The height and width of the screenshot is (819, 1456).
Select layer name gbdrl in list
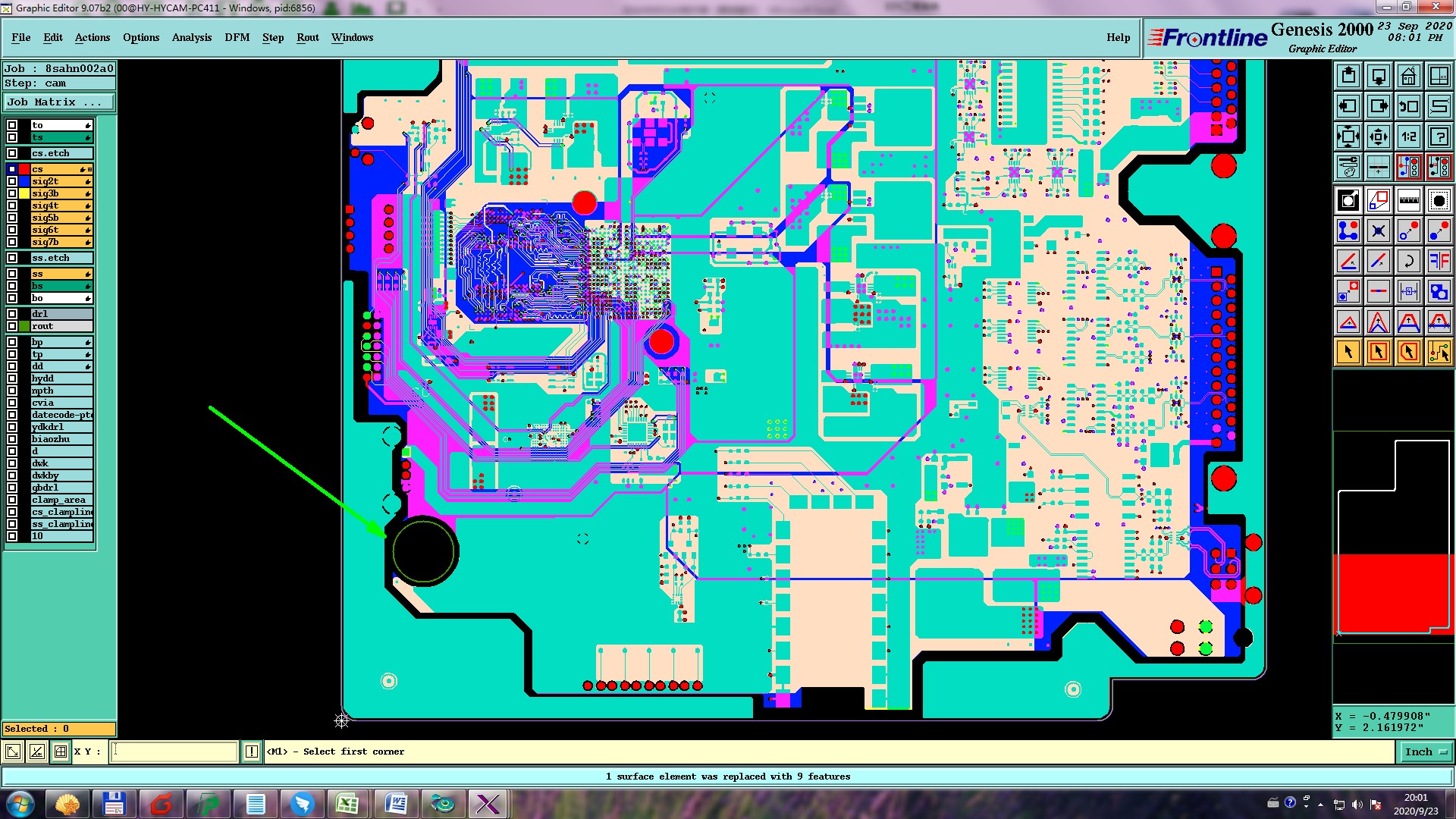point(61,488)
